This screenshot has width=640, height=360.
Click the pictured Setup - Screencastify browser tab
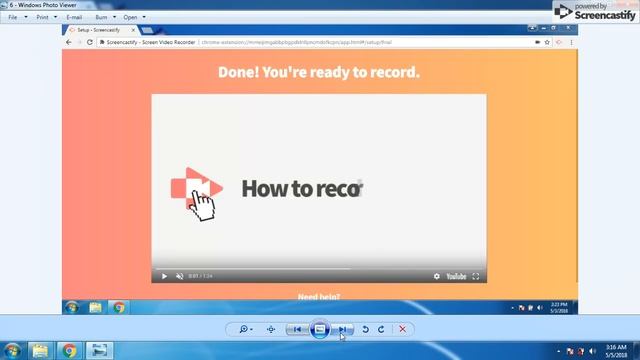pos(101,30)
